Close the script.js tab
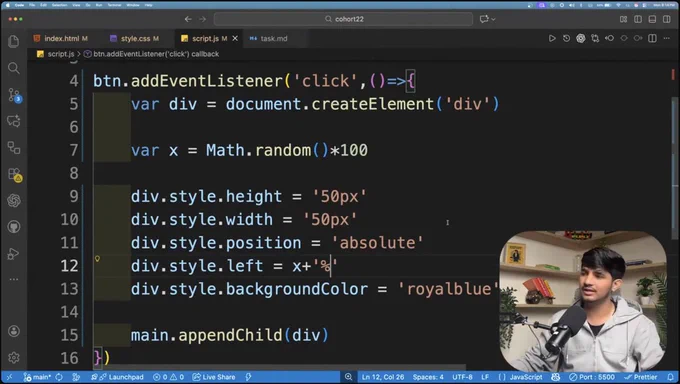 235,39
